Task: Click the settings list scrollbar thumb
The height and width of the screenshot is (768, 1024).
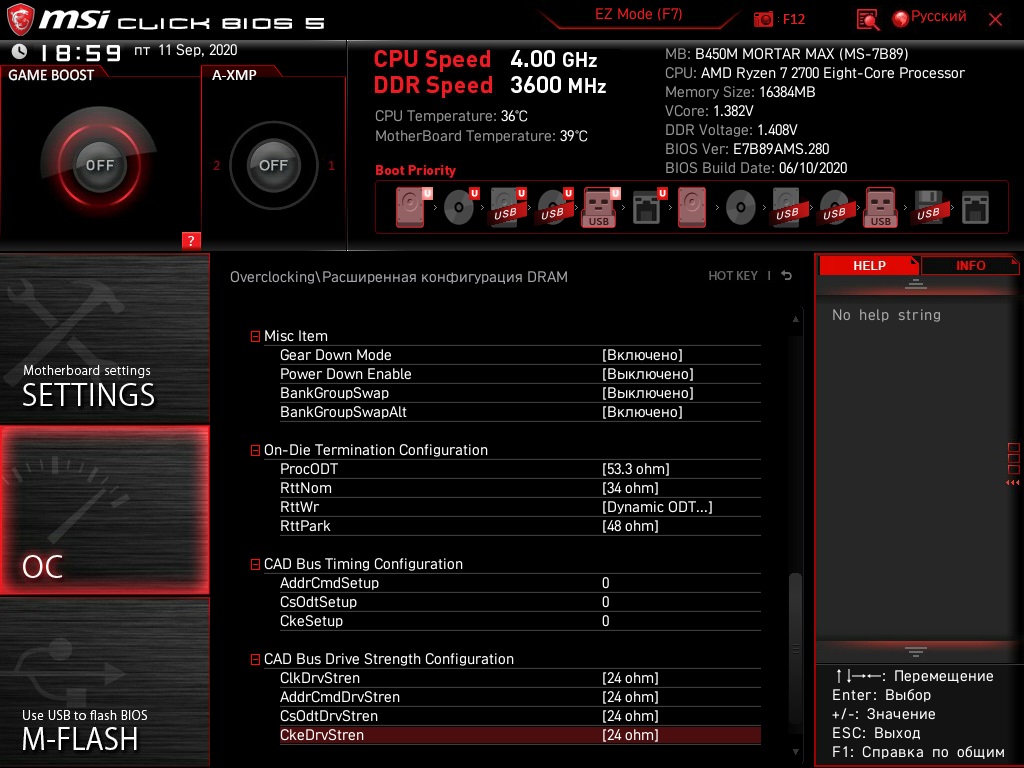Action: click(x=795, y=647)
